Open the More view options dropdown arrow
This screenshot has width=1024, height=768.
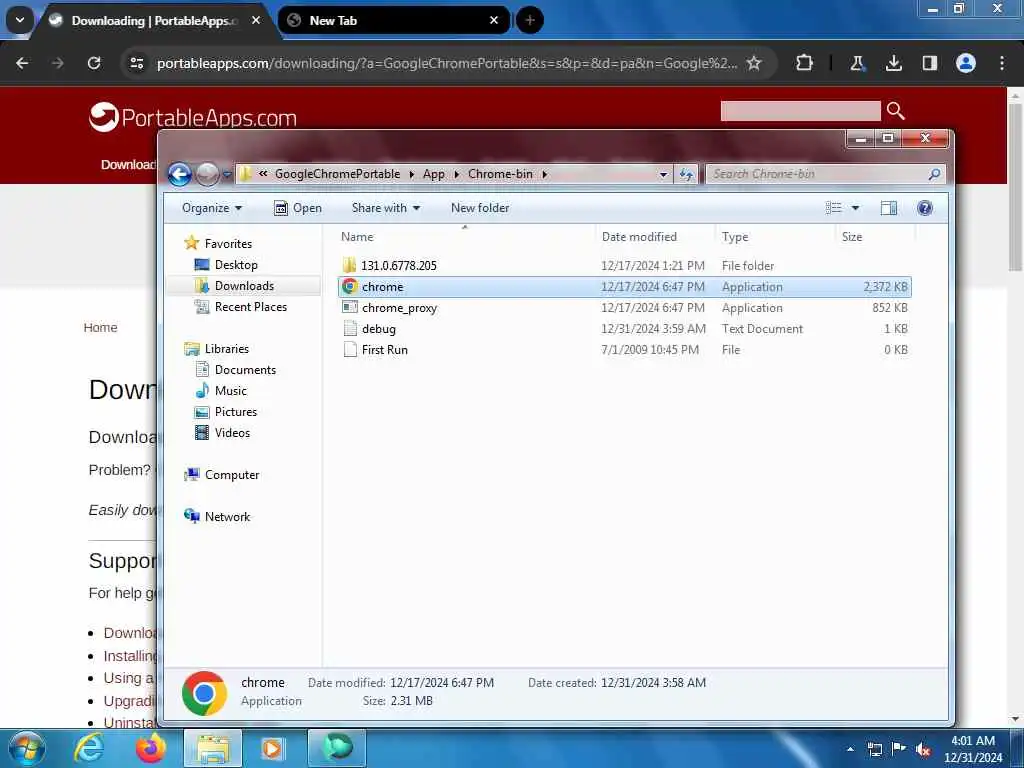pos(856,208)
